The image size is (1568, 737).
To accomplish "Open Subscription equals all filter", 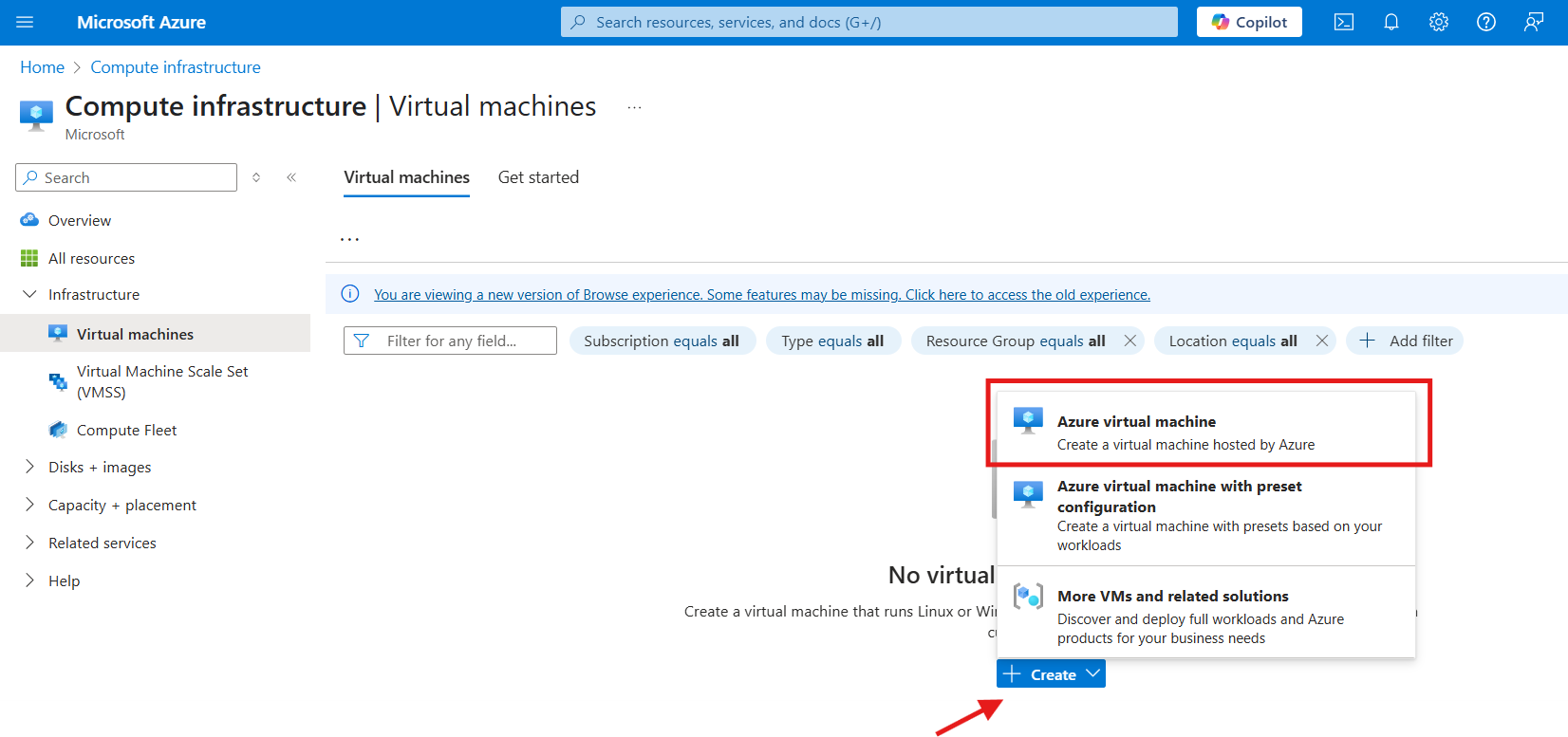I will 662,341.
